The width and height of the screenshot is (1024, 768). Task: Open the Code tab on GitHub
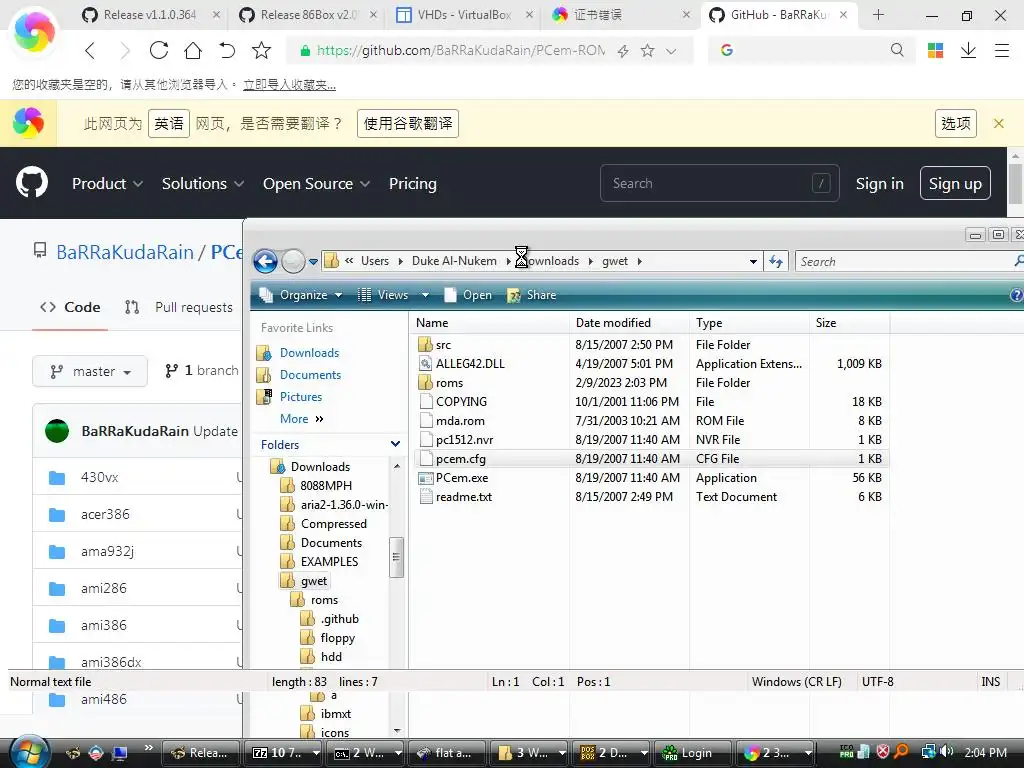tap(70, 307)
